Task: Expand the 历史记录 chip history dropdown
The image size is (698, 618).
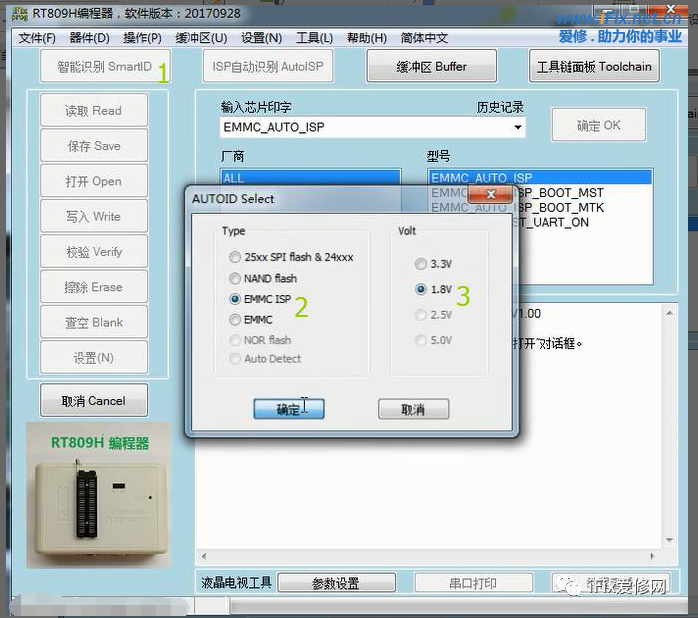Action: tap(517, 127)
